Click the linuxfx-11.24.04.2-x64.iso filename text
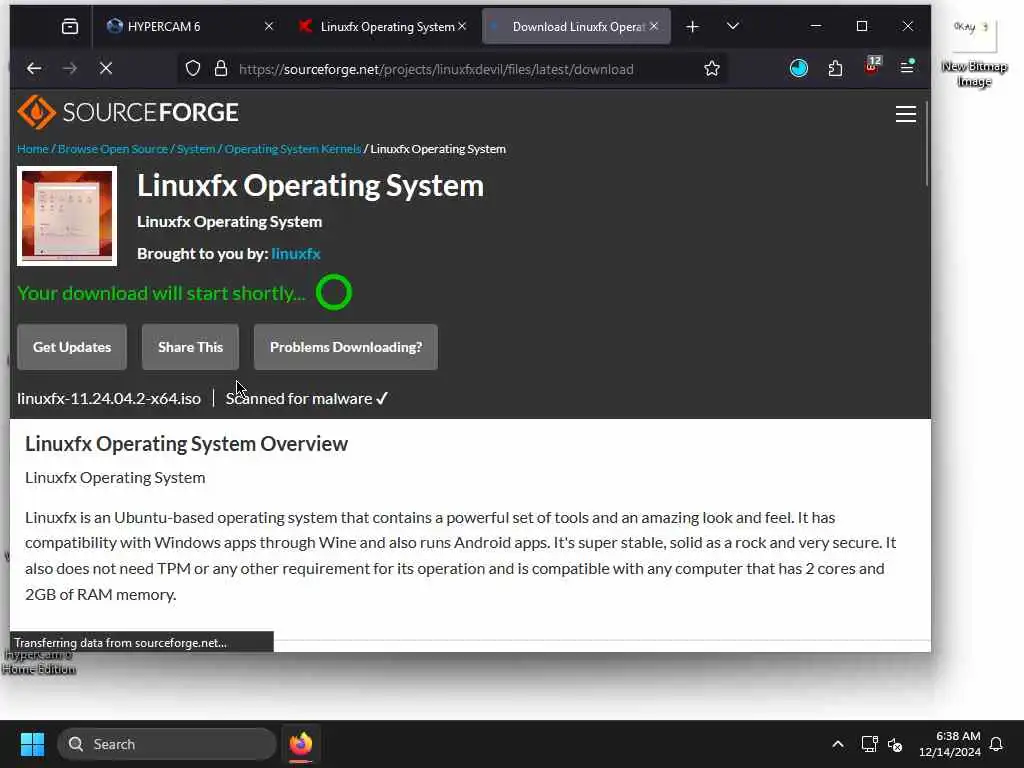 click(109, 398)
